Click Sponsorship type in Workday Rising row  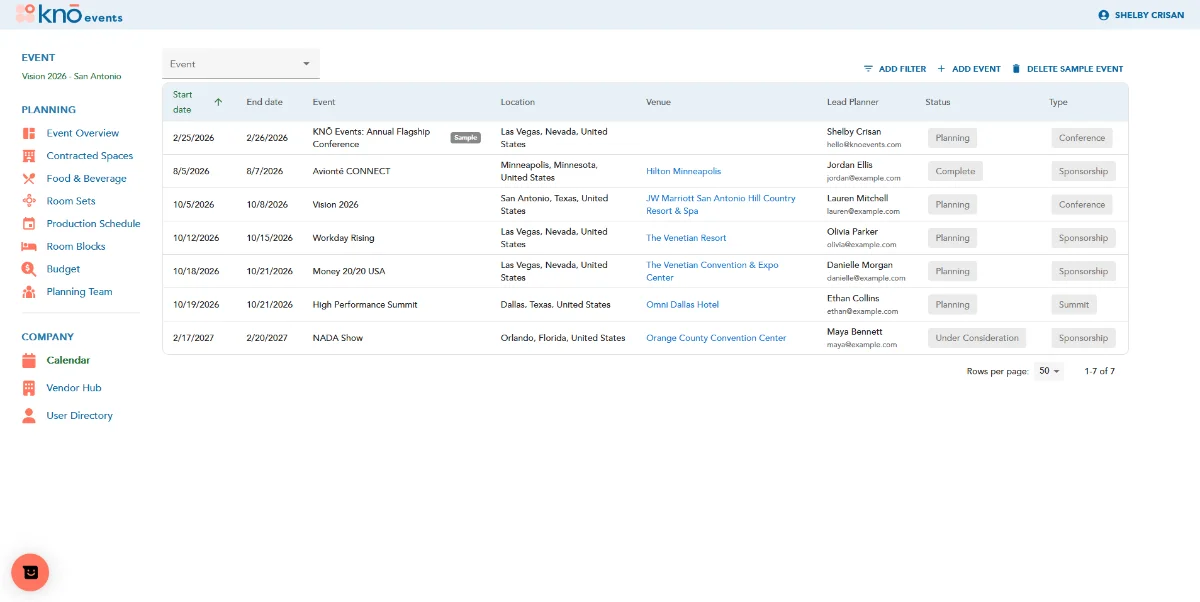[1083, 238]
